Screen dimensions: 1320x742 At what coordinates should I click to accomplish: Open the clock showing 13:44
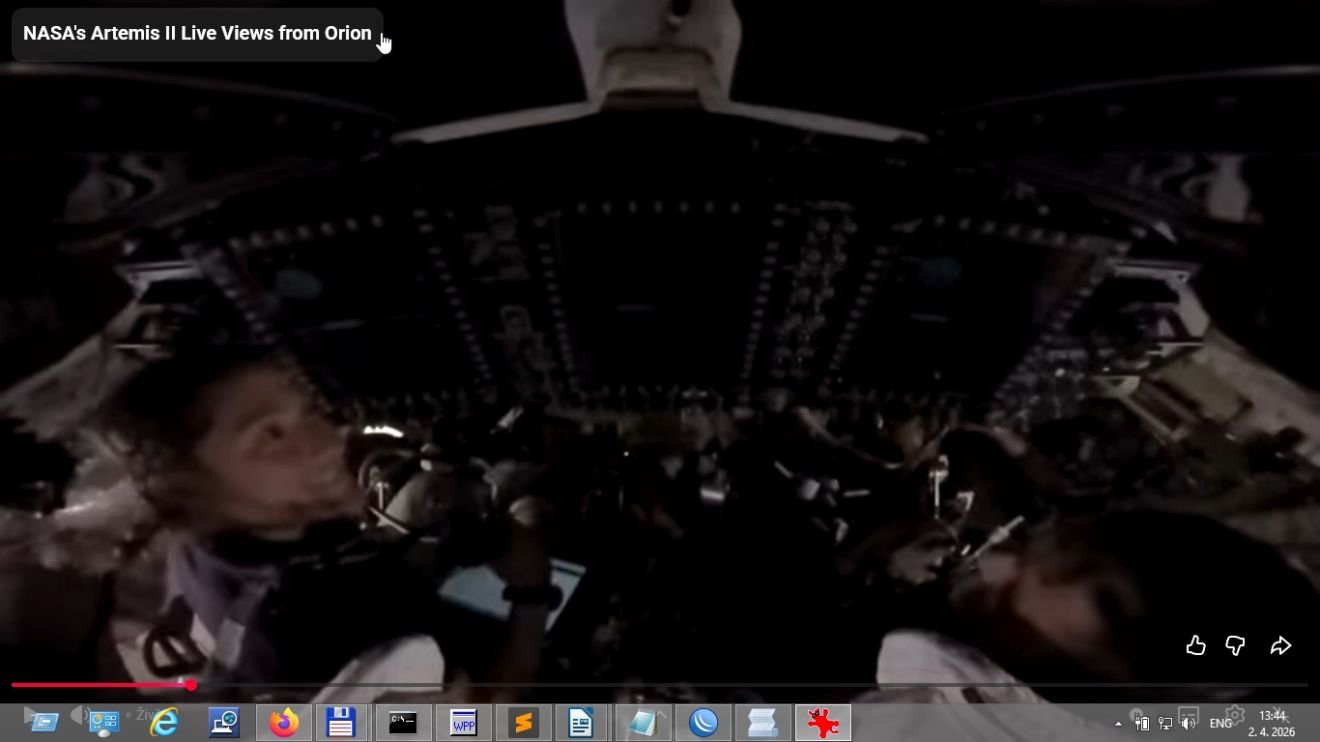[x=1274, y=723]
